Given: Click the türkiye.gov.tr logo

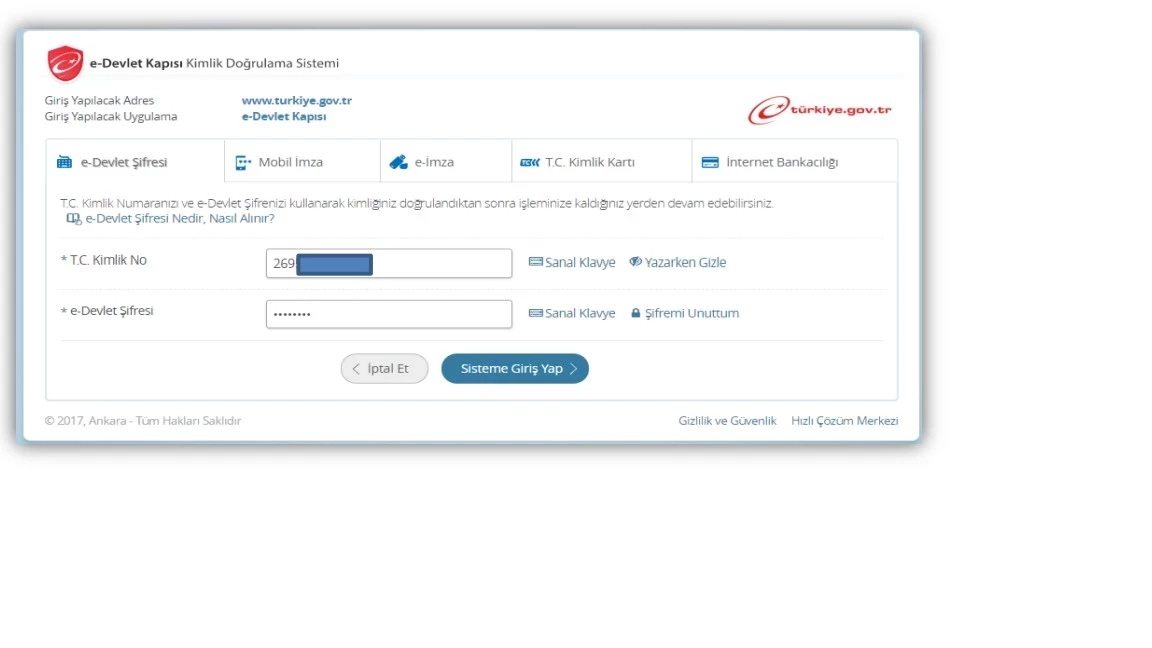Looking at the screenshot, I should pyautogui.click(x=820, y=110).
